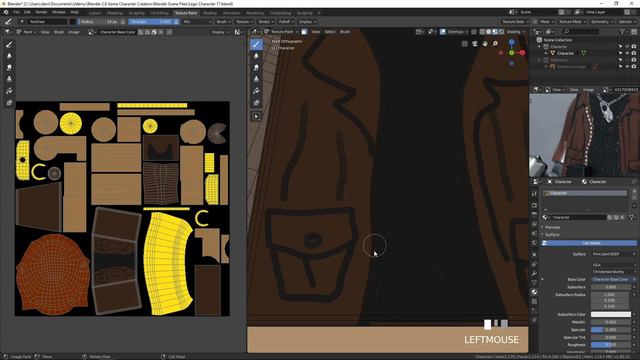The image size is (640, 360).
Task: Select the Character material slot in list
Action: click(x=586, y=193)
